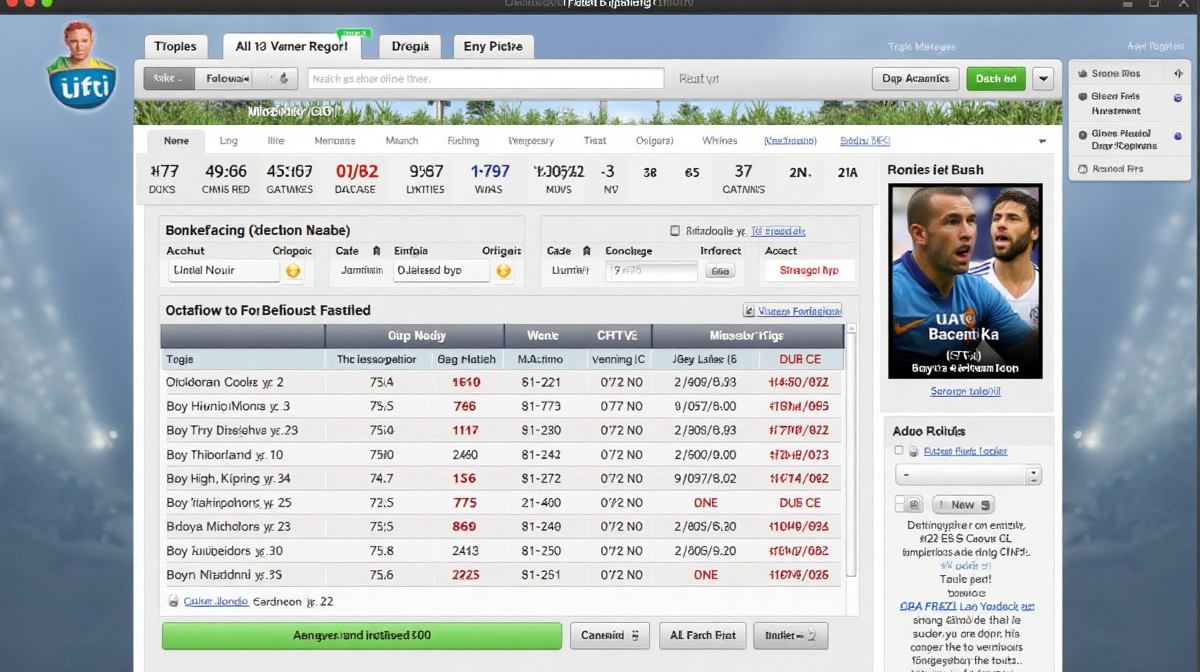Click the icon left of Vizeen Forlagioa link
The height and width of the screenshot is (672, 1200).
tap(749, 311)
